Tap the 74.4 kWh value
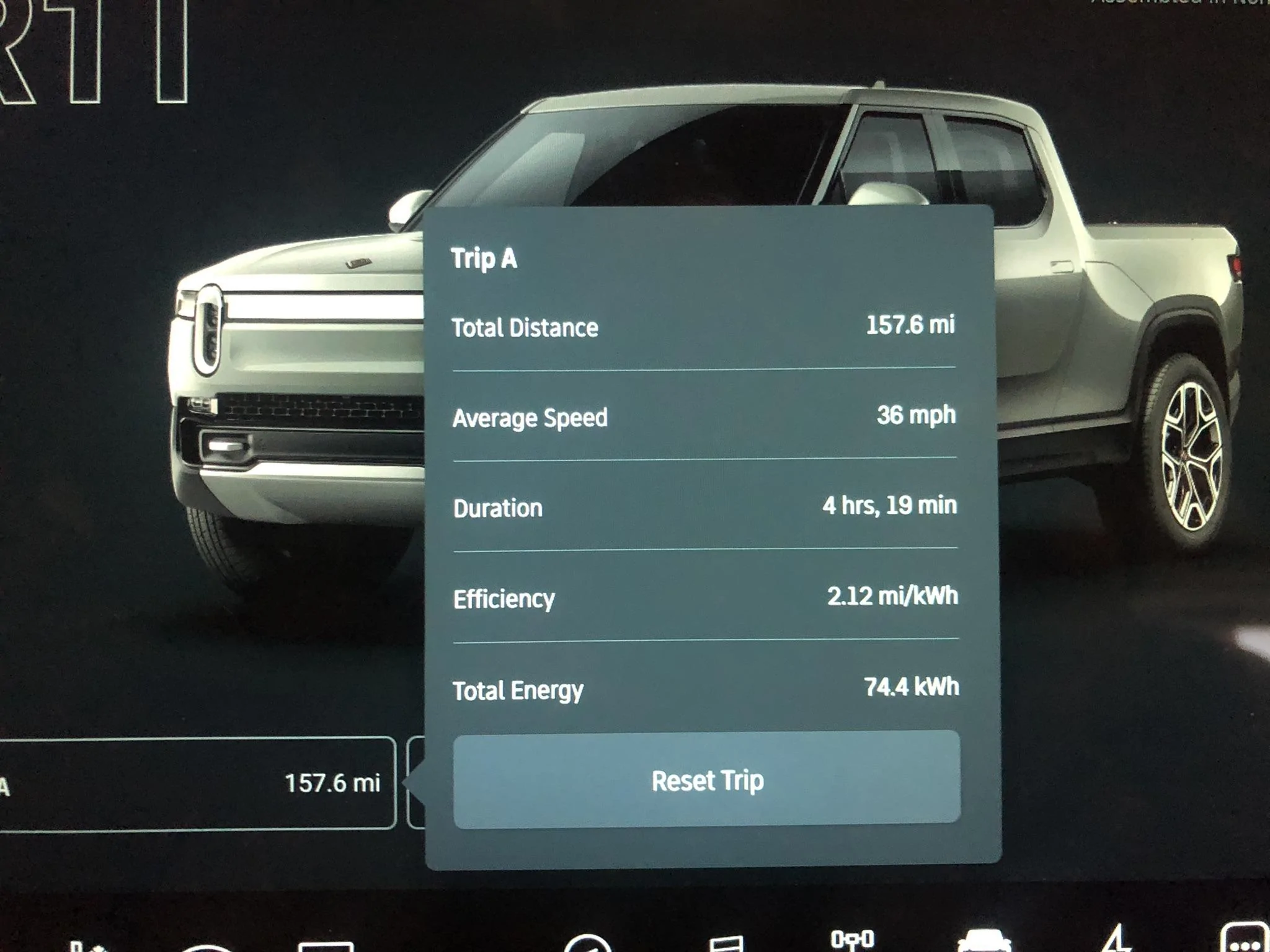This screenshot has width=1270, height=952. pyautogui.click(x=912, y=687)
